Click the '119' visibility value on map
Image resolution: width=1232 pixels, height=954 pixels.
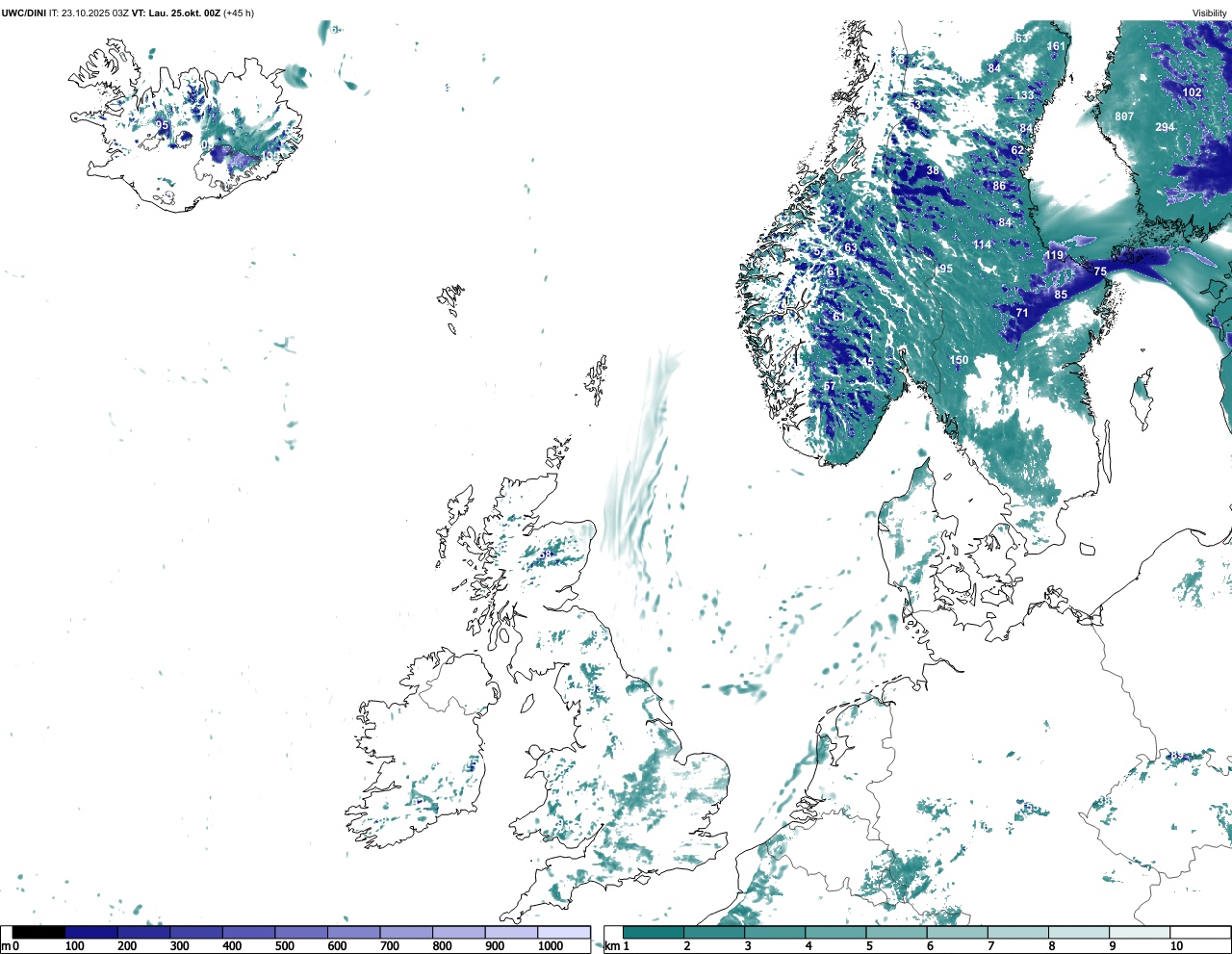(x=1055, y=255)
